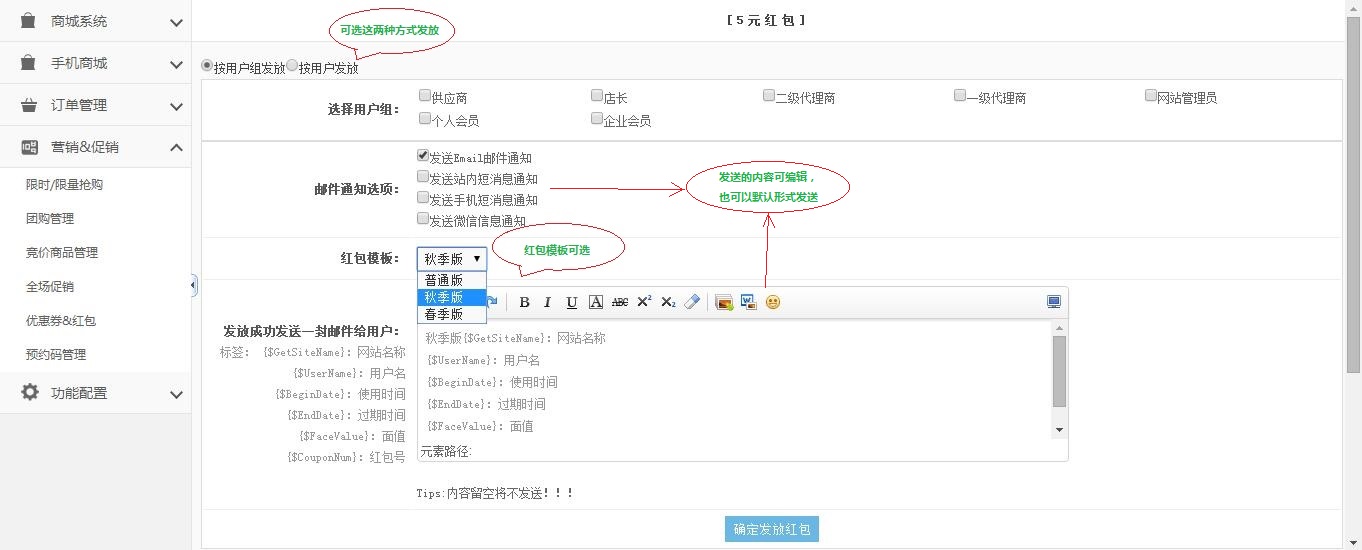
Task: Uncheck 发送Email邮件通知 option
Action: point(423,156)
